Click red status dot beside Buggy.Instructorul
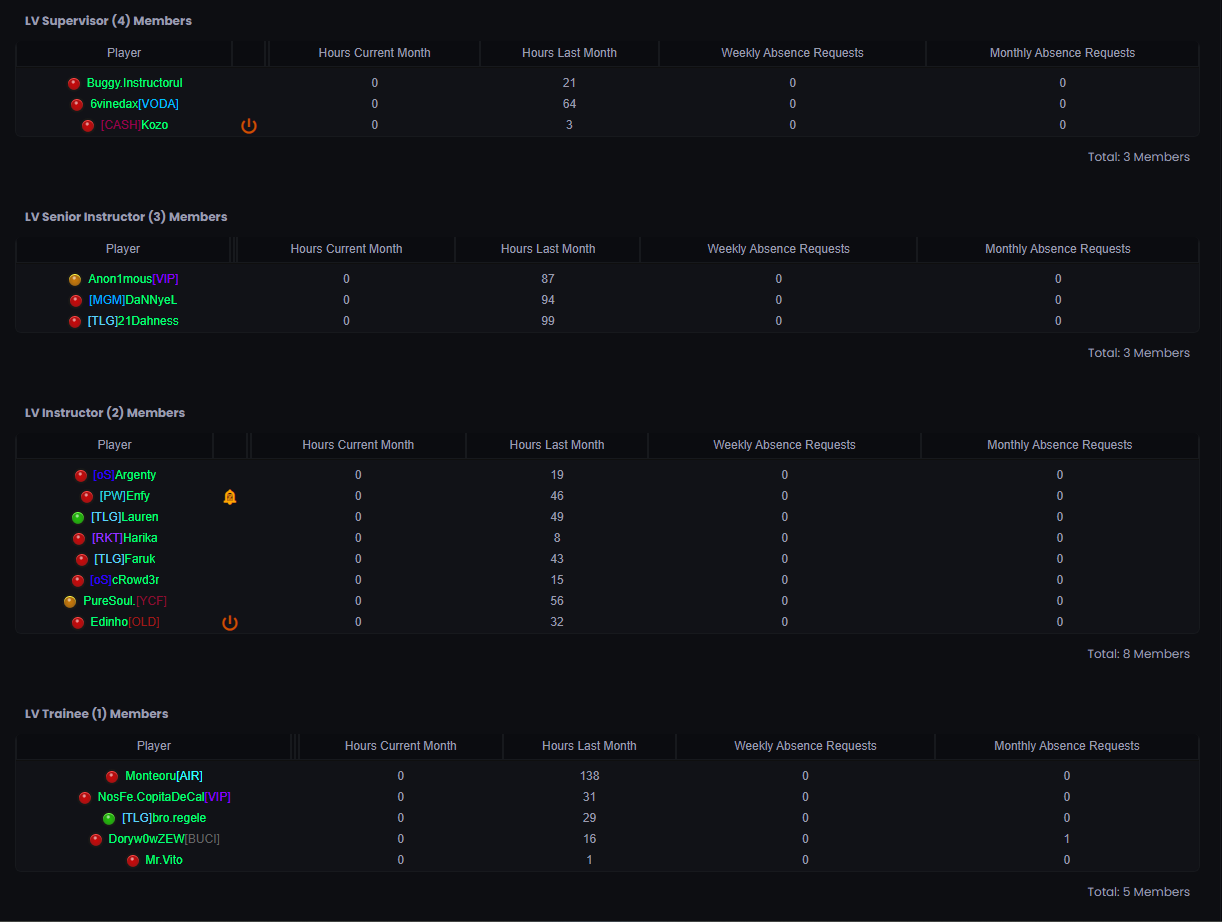The image size is (1222, 922). (x=74, y=83)
